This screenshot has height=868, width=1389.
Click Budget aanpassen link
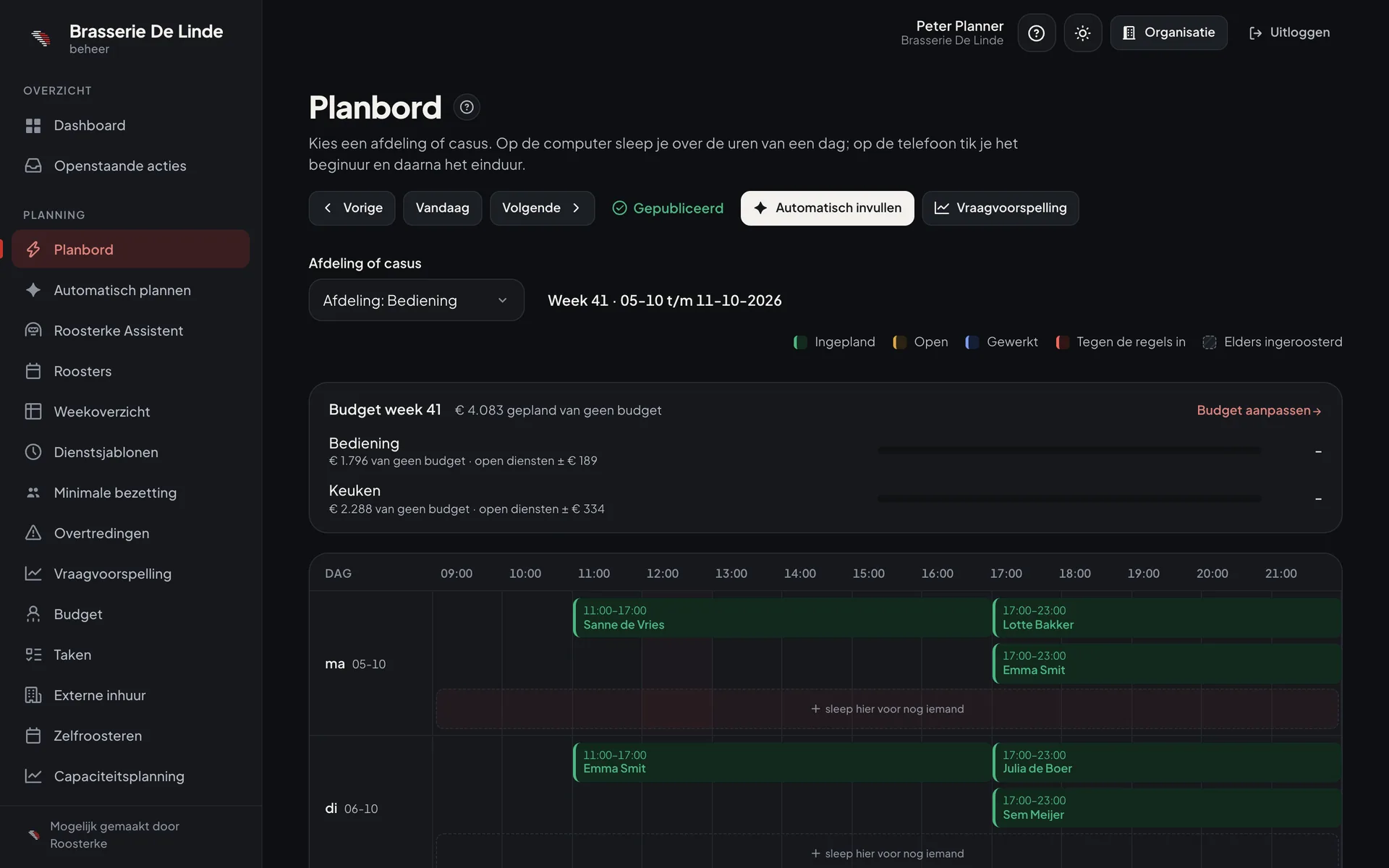[1259, 410]
